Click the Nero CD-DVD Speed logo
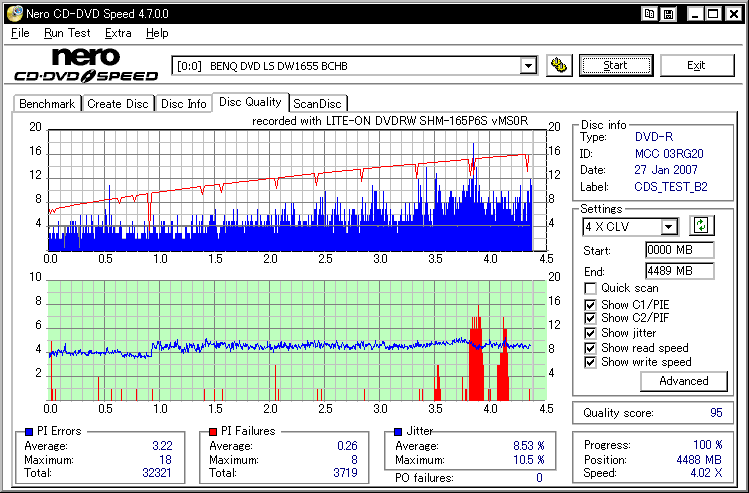Screen dimensions: 749x493 (85, 65)
